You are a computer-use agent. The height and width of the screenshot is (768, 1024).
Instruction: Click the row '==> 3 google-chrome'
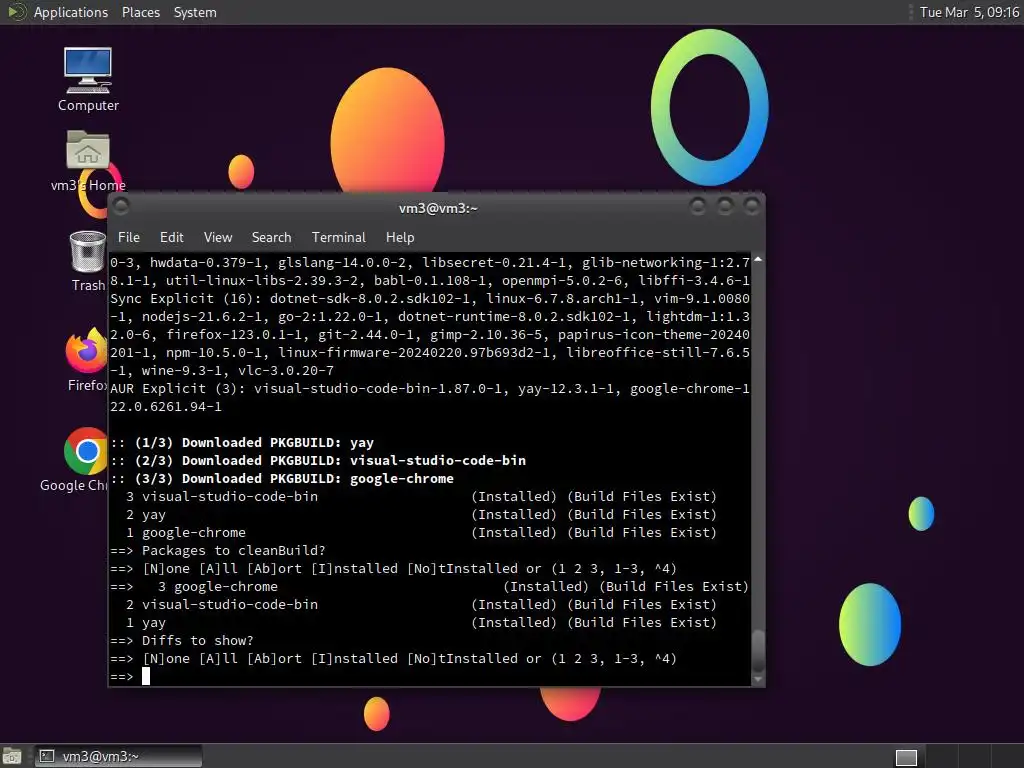(429, 586)
